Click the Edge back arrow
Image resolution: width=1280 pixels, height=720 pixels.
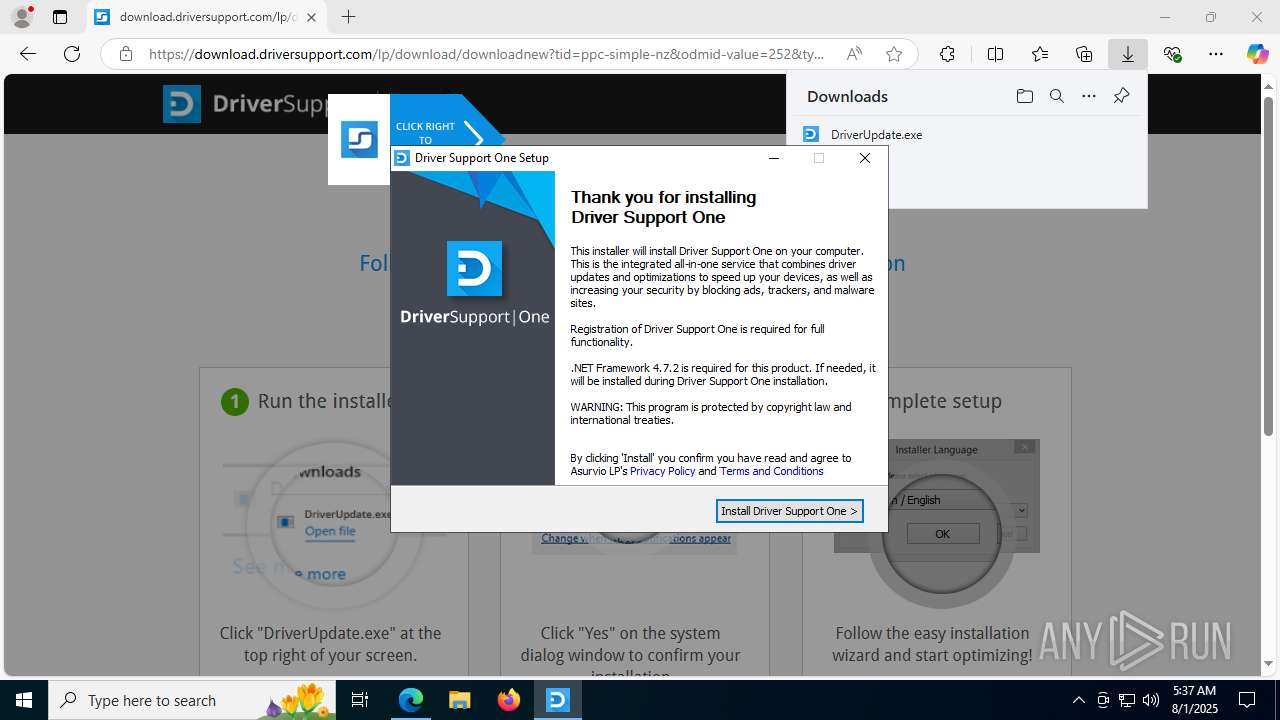click(x=28, y=54)
